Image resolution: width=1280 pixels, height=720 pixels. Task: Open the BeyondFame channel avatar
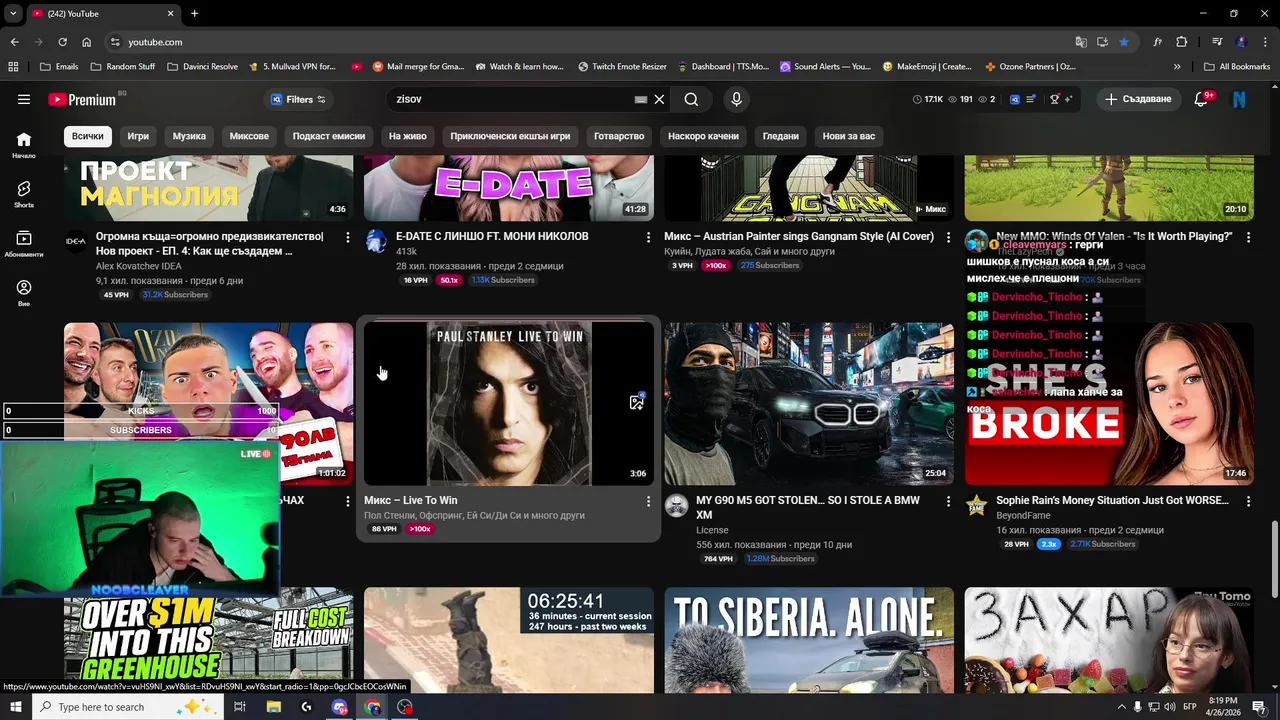(977, 505)
